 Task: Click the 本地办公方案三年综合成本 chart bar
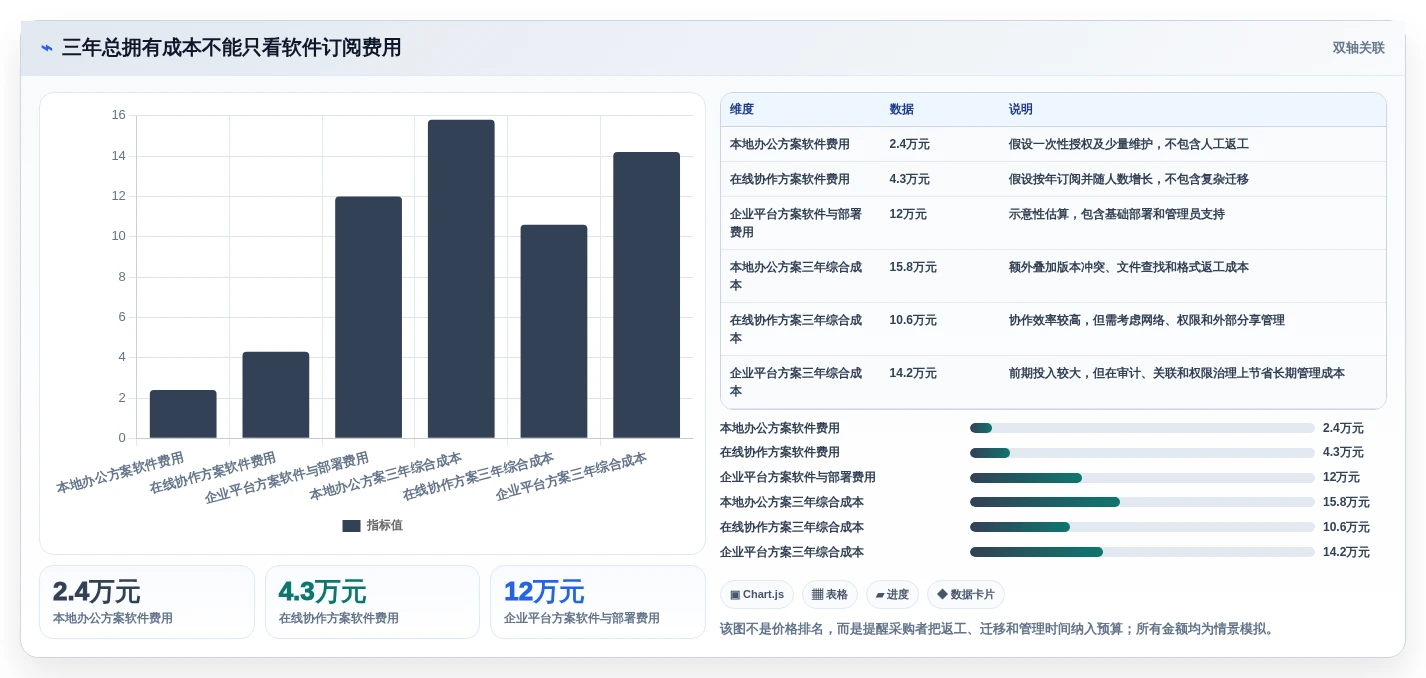[x=461, y=279]
